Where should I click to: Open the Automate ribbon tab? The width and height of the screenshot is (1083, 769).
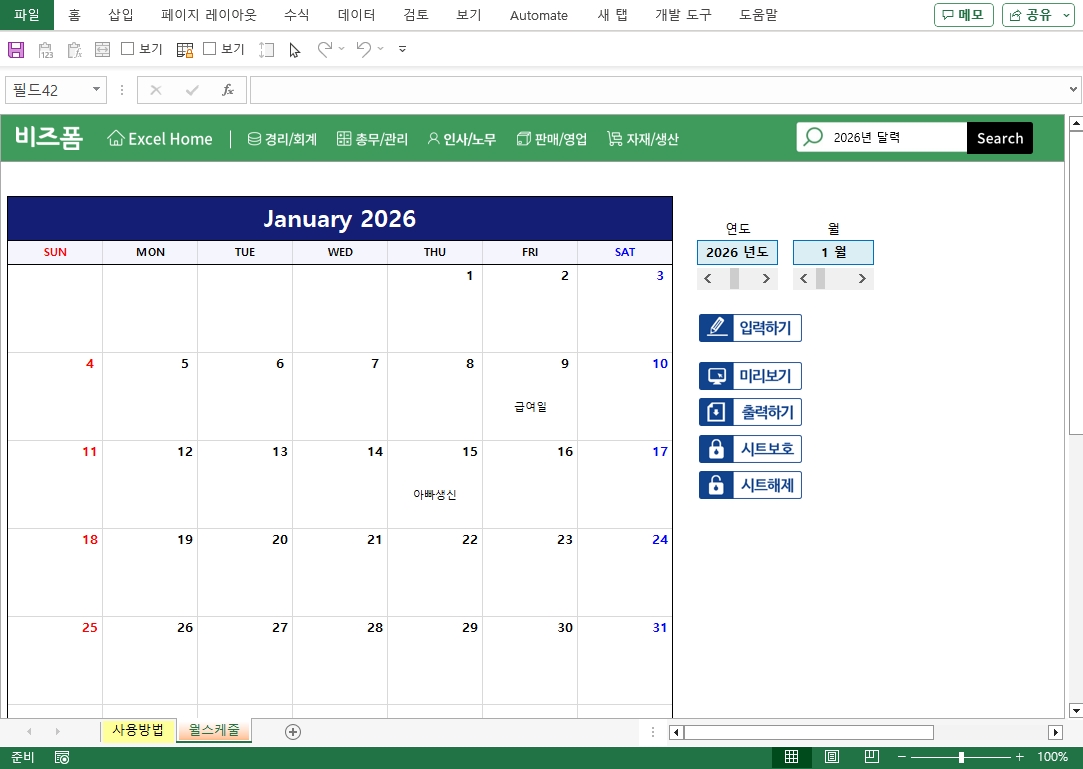(539, 15)
